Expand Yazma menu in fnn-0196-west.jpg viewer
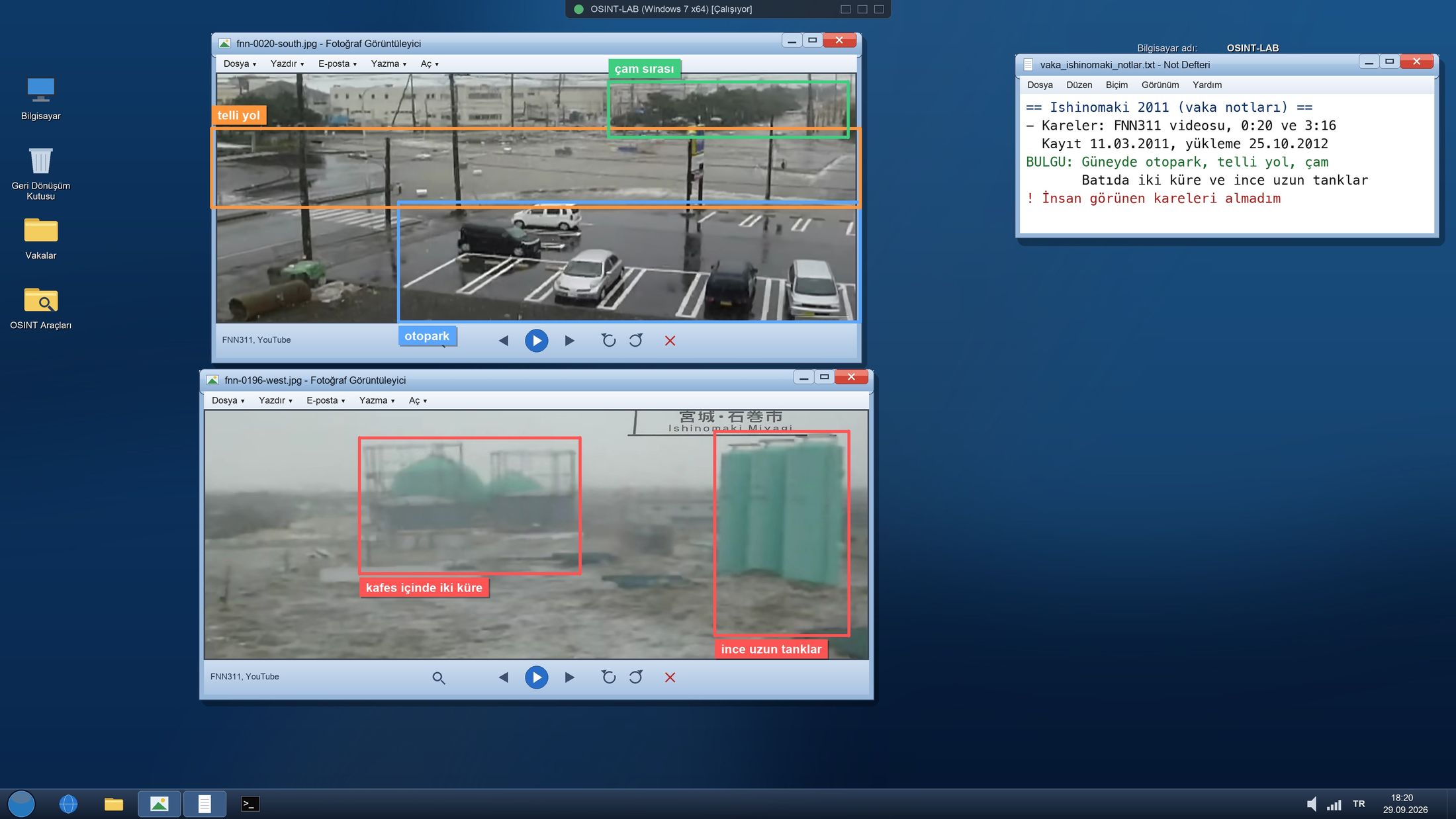1456x819 pixels. tap(377, 400)
